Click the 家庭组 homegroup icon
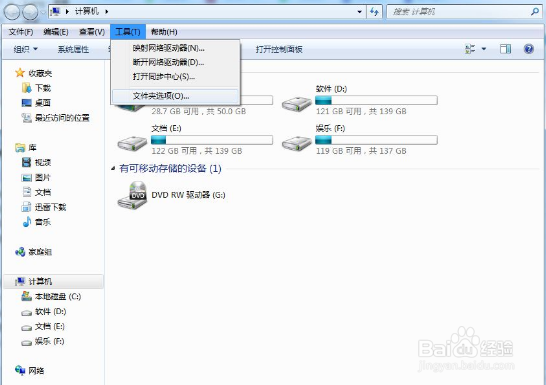This screenshot has width=546, height=385. 20,252
